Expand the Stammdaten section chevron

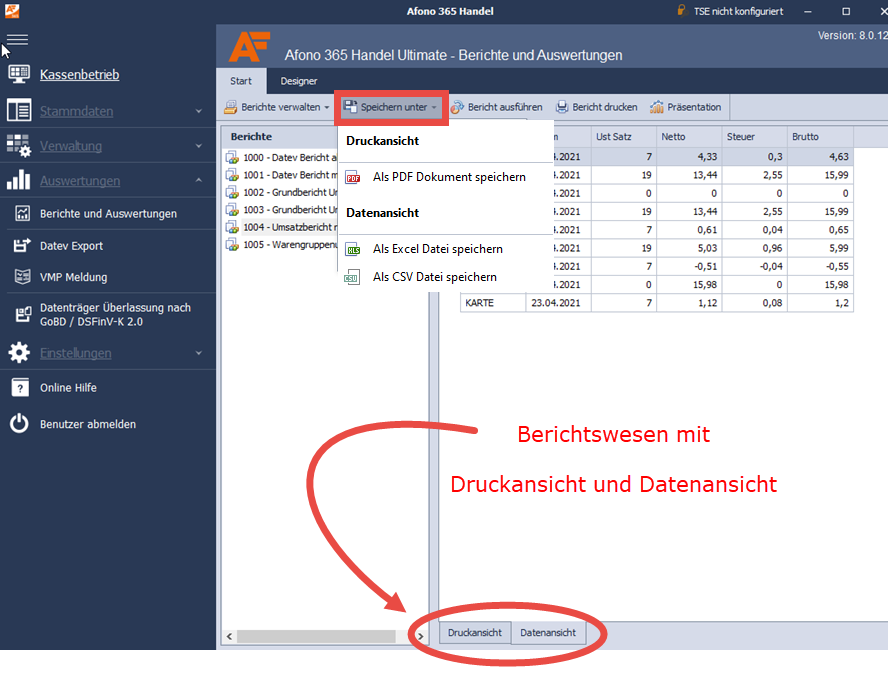pos(199,111)
